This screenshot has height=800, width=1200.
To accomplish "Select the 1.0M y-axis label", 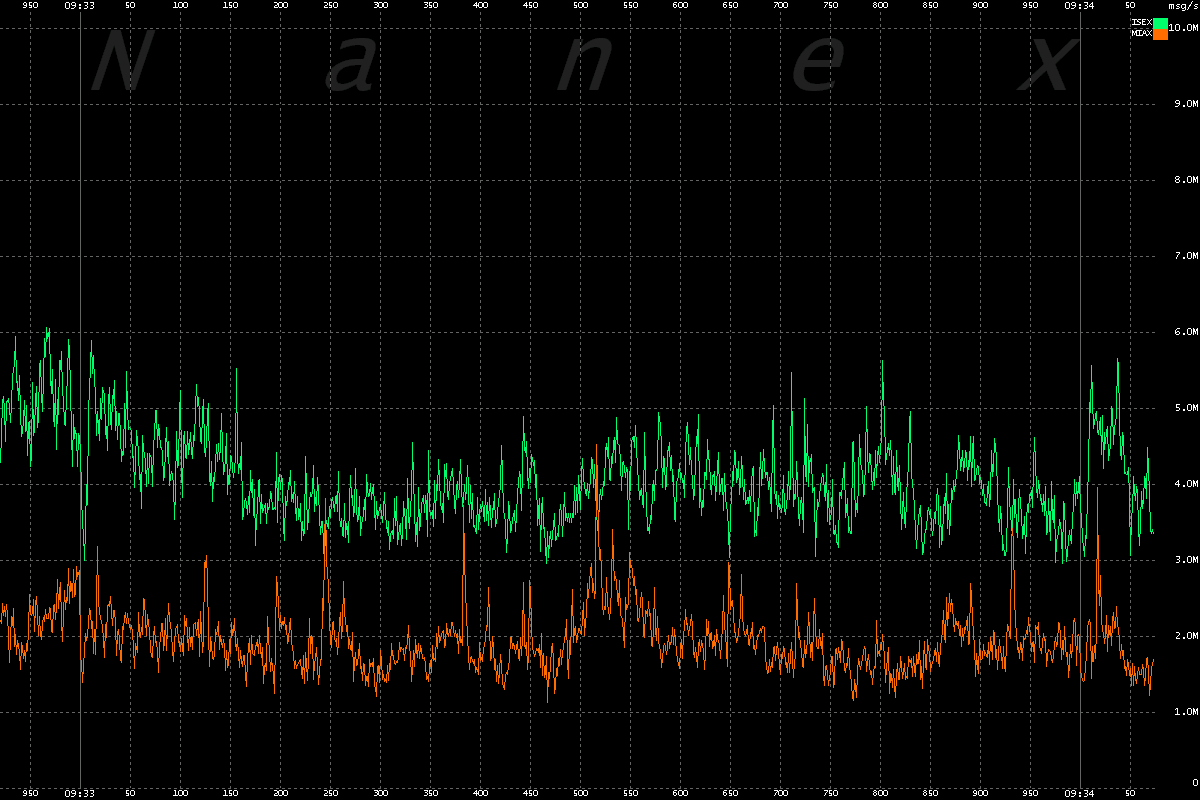I will 1186,712.
